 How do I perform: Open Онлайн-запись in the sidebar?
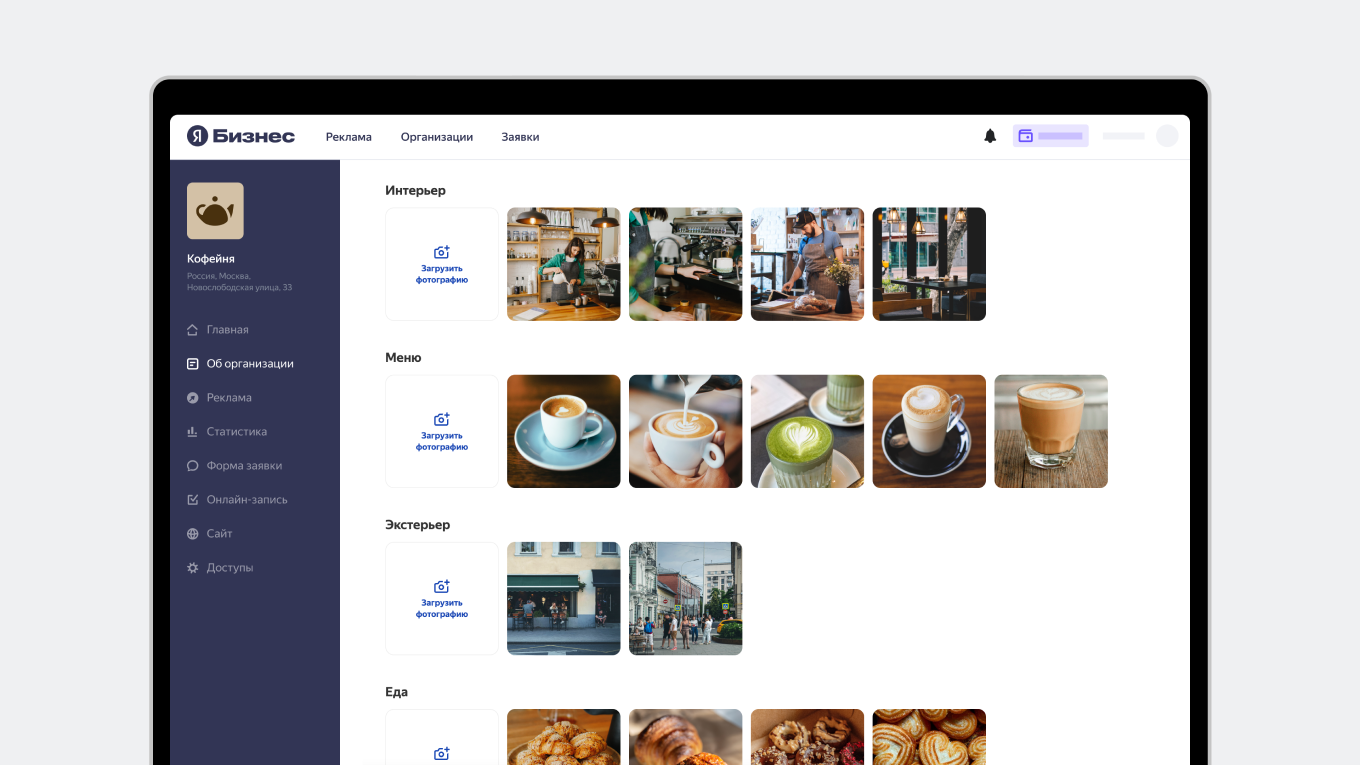(247, 500)
